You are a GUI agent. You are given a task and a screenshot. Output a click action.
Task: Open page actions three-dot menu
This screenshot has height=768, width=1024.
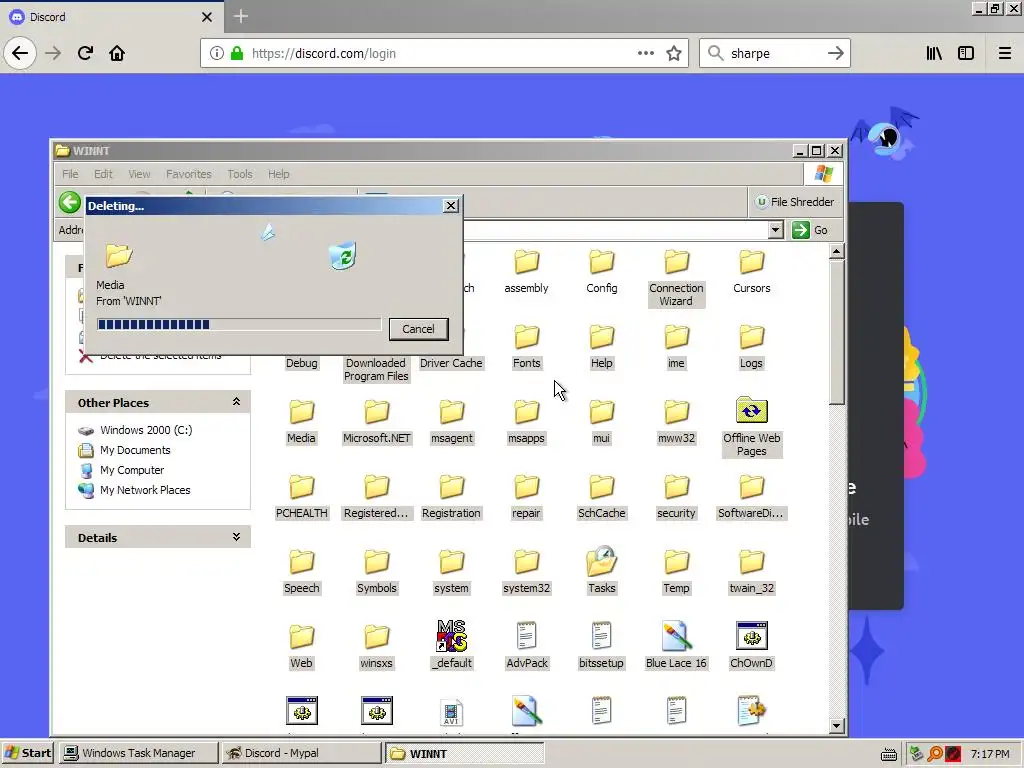coord(645,54)
